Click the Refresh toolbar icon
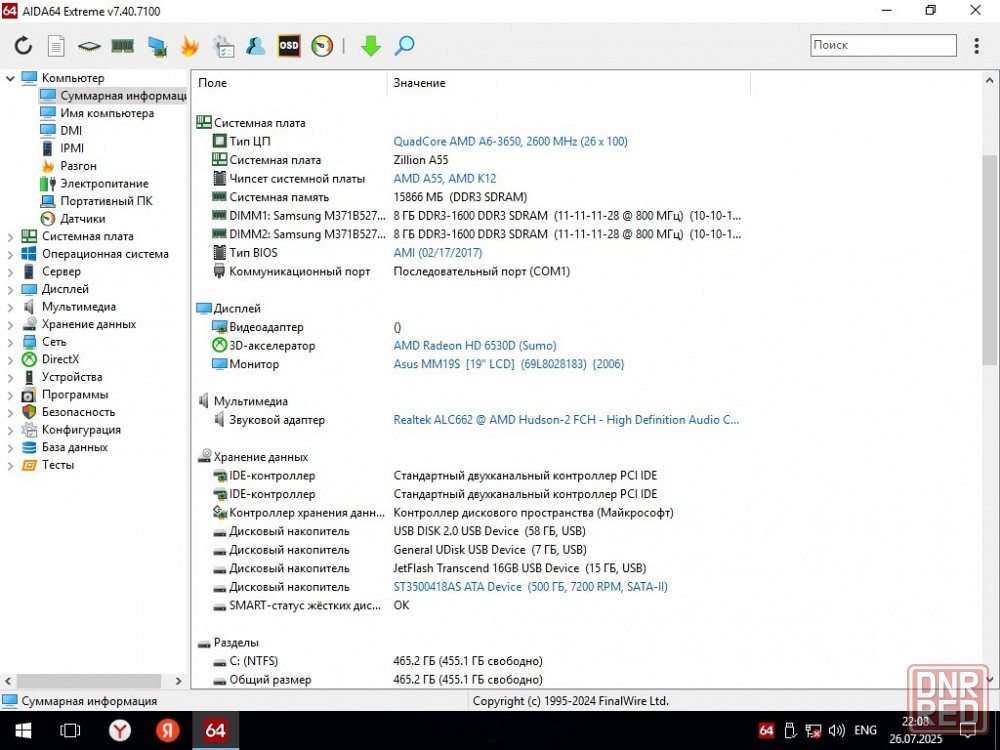The height and width of the screenshot is (750, 1000). 23,46
